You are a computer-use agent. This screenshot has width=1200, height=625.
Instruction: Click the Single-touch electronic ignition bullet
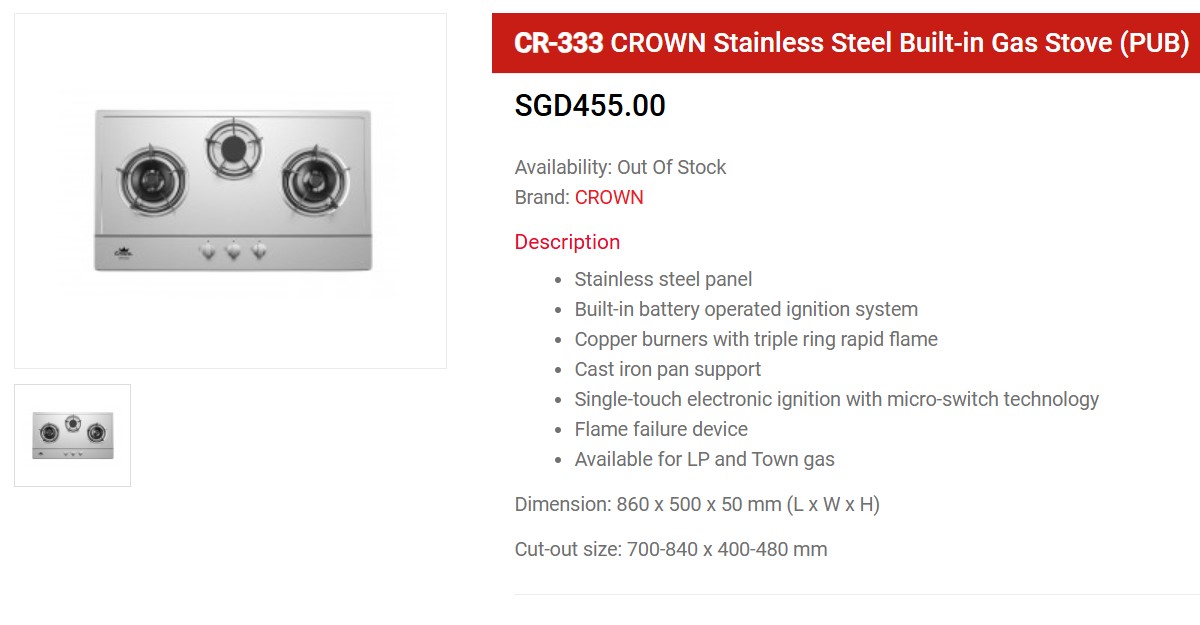[x=836, y=399]
